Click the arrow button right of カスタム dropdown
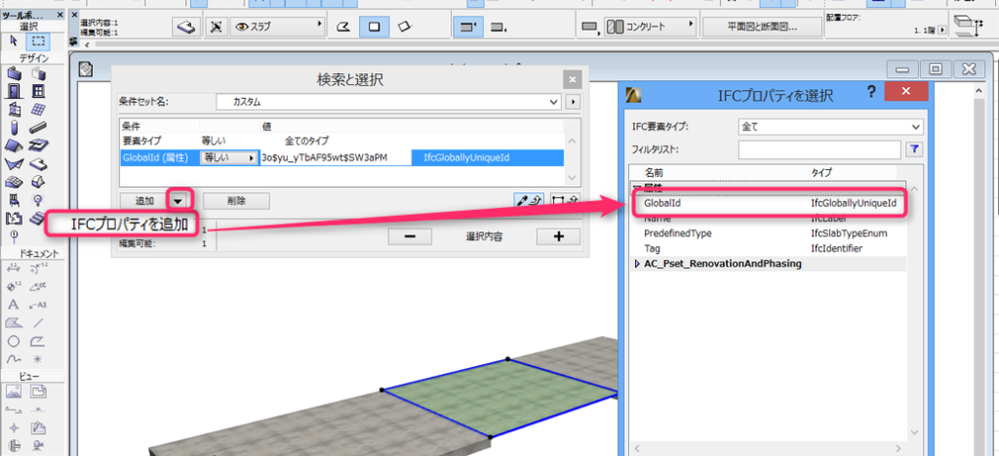Image resolution: width=999 pixels, height=456 pixels. (573, 102)
